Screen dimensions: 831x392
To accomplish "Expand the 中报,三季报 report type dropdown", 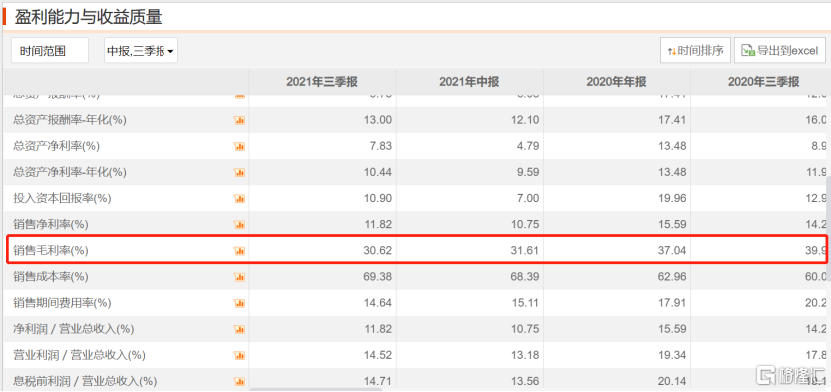I will coord(141,51).
